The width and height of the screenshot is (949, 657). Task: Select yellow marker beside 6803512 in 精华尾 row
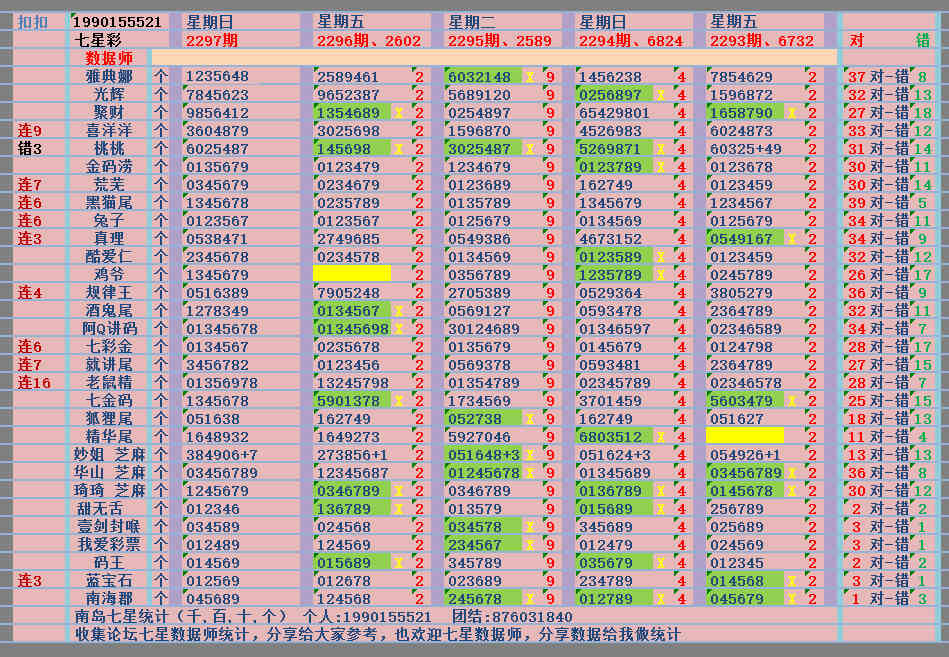click(660, 437)
